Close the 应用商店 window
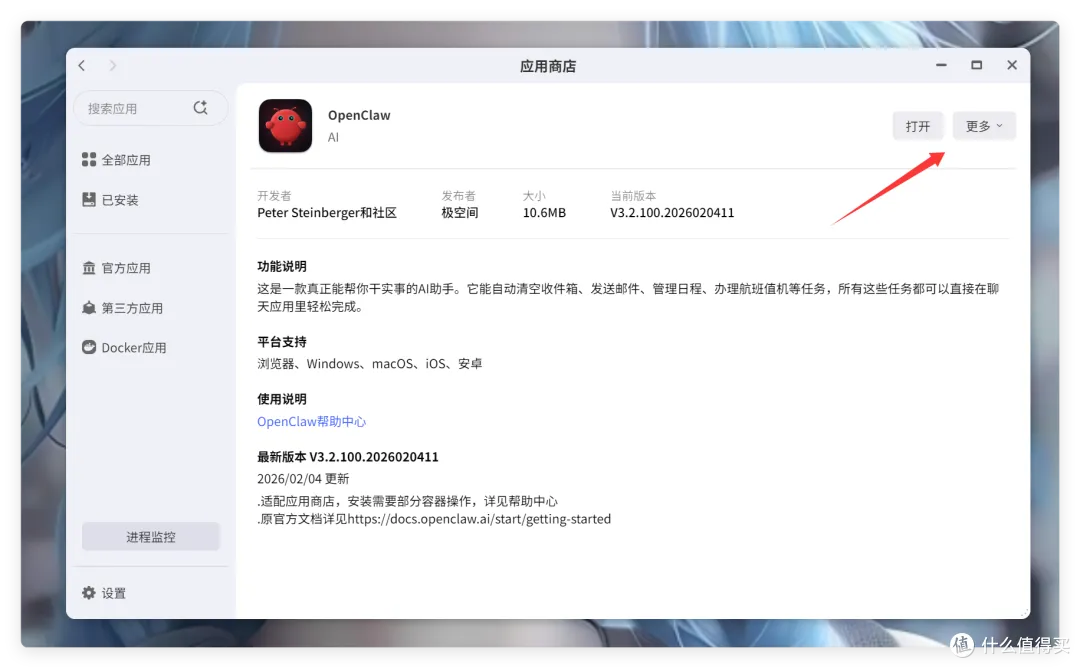The width and height of the screenshot is (1080, 668). [1012, 65]
